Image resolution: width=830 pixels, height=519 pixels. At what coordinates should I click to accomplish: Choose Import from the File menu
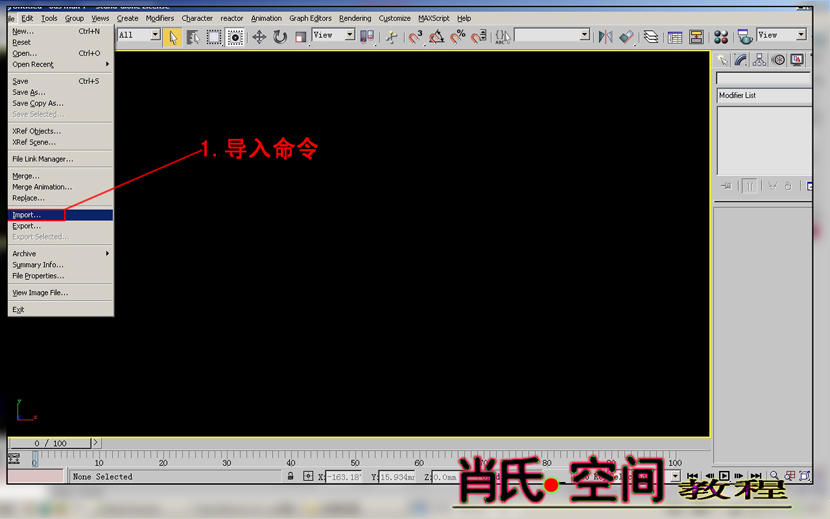pos(60,215)
